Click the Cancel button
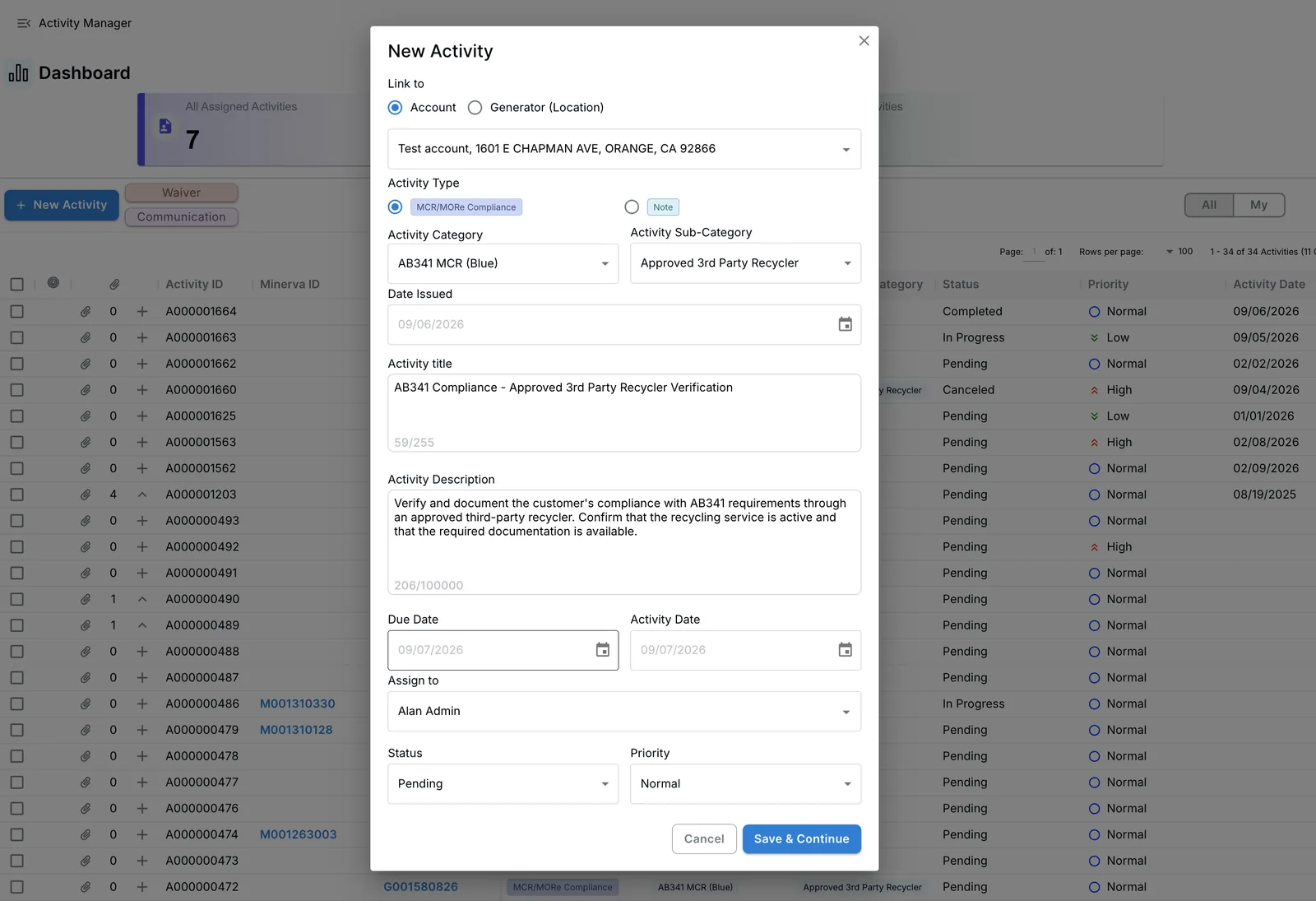 click(x=704, y=839)
